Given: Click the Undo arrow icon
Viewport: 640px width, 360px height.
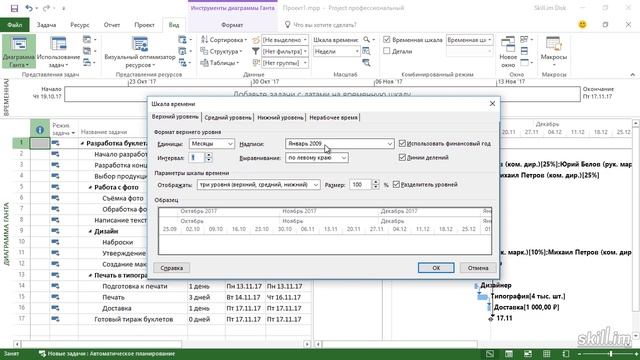Looking at the screenshot, I should pyautogui.click(x=29, y=8).
